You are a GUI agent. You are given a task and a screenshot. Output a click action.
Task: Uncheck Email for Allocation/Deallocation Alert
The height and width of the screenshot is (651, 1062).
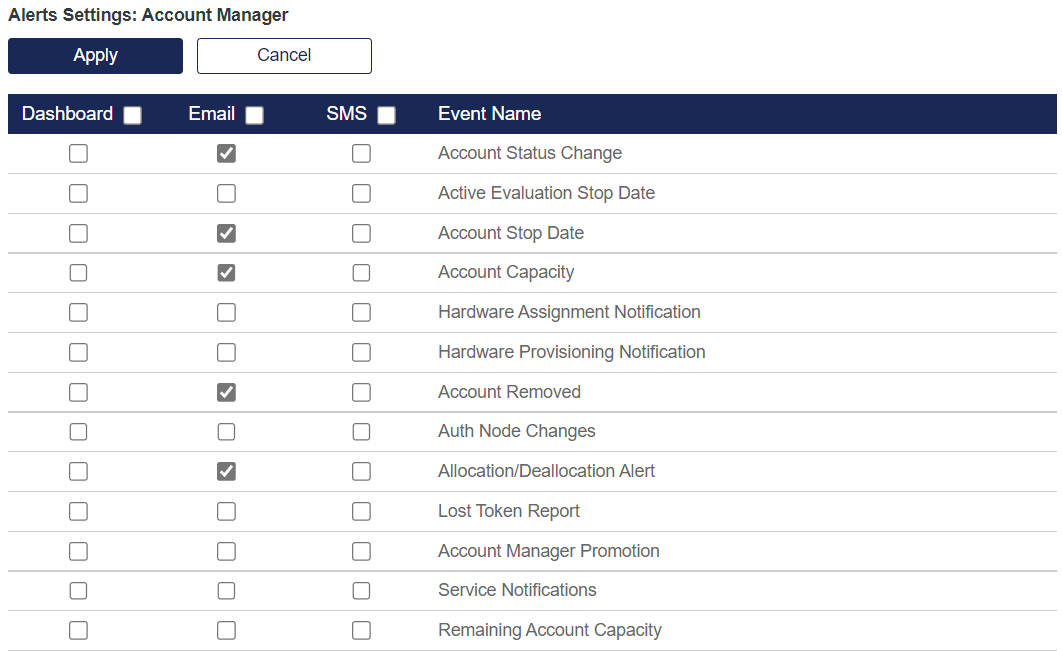point(227,471)
